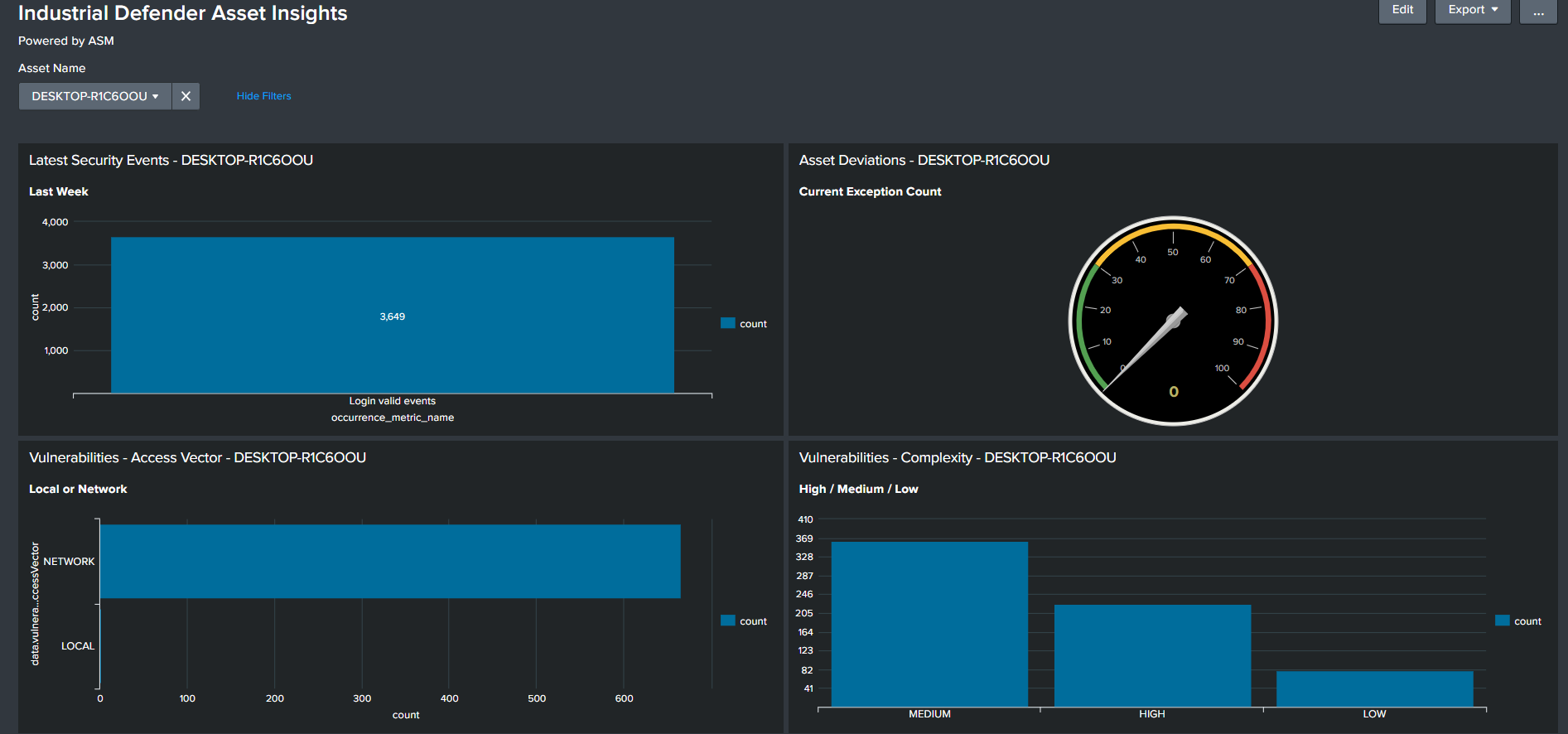Click the LOCAL axis label
The image size is (1568, 734).
pos(78,646)
